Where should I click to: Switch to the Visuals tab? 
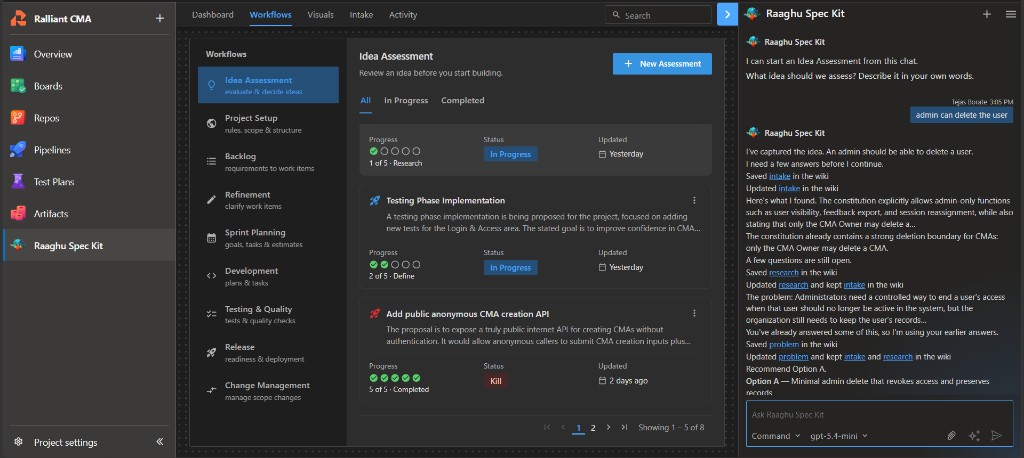[320, 14]
